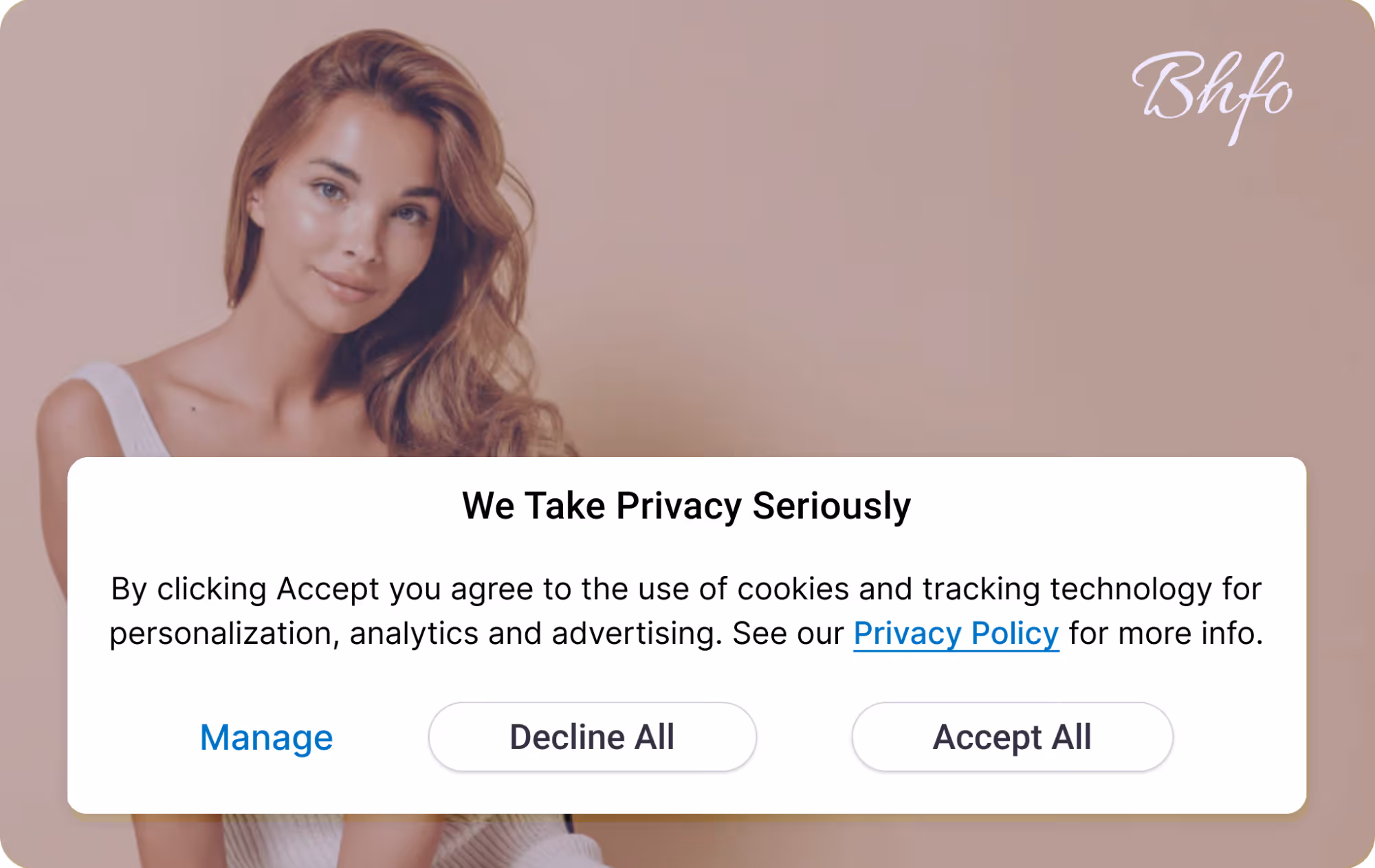Screen dimensions: 1375x868
Task: Reject personalization cookies with Decline All
Action: [591, 736]
